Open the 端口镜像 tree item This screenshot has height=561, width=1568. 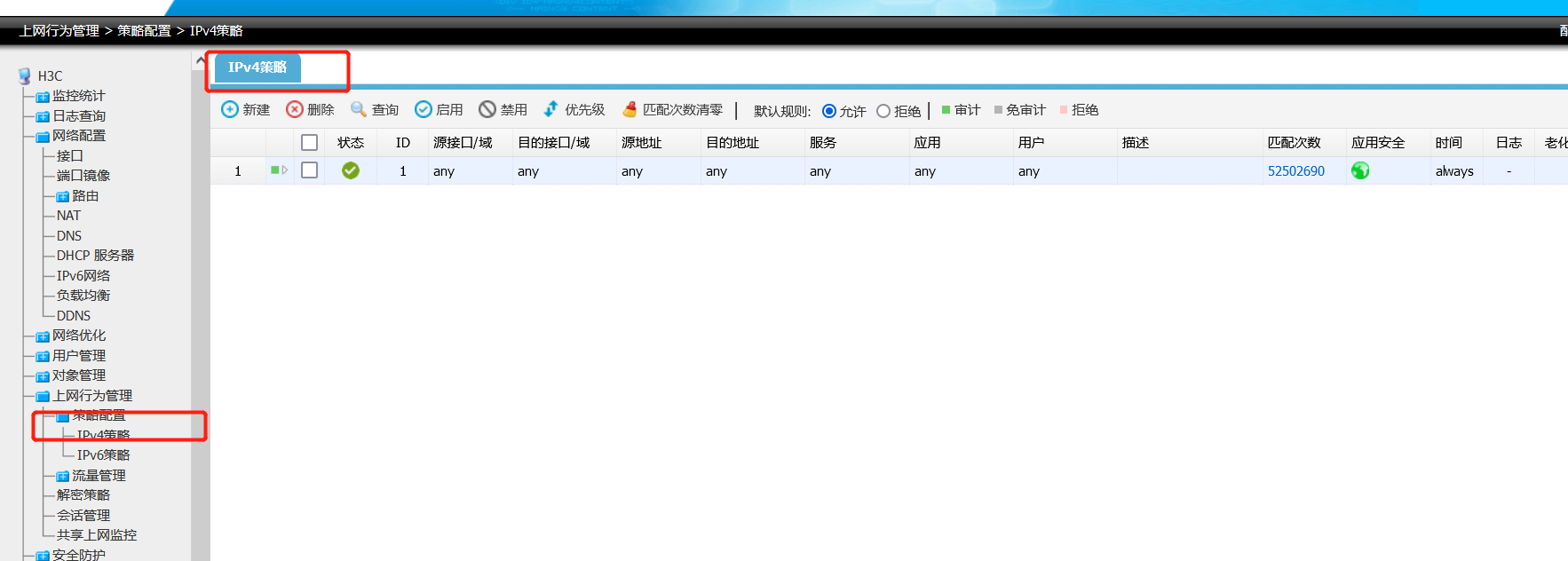(83, 176)
